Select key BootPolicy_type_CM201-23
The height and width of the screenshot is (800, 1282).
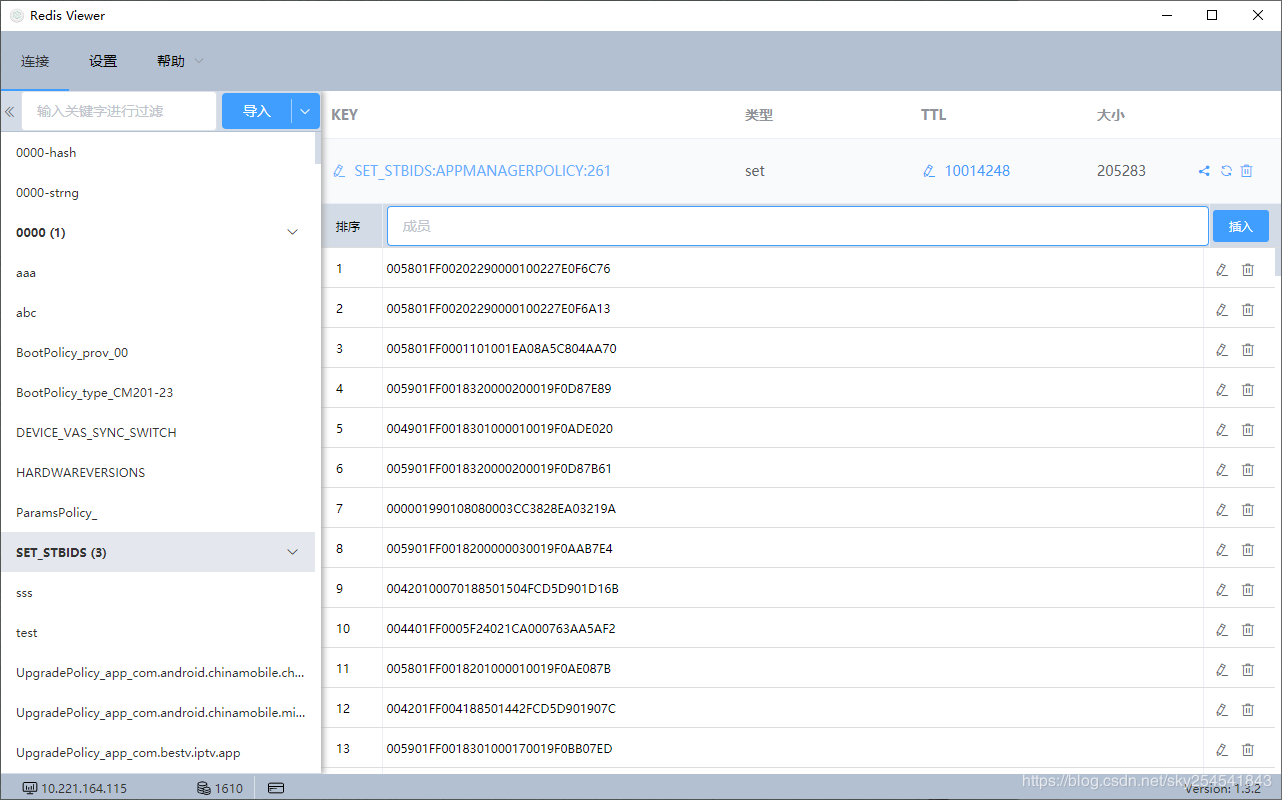tap(158, 392)
